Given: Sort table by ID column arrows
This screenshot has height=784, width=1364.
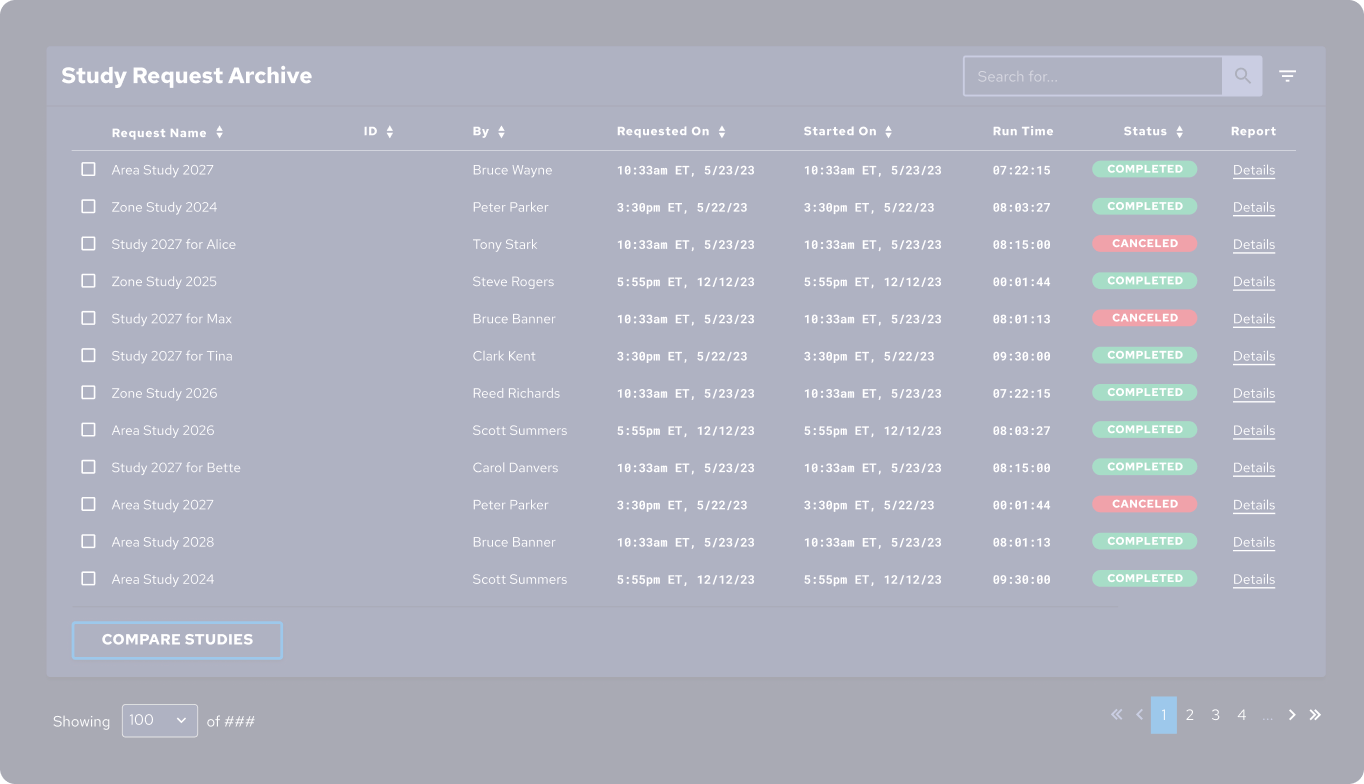Looking at the screenshot, I should 390,132.
